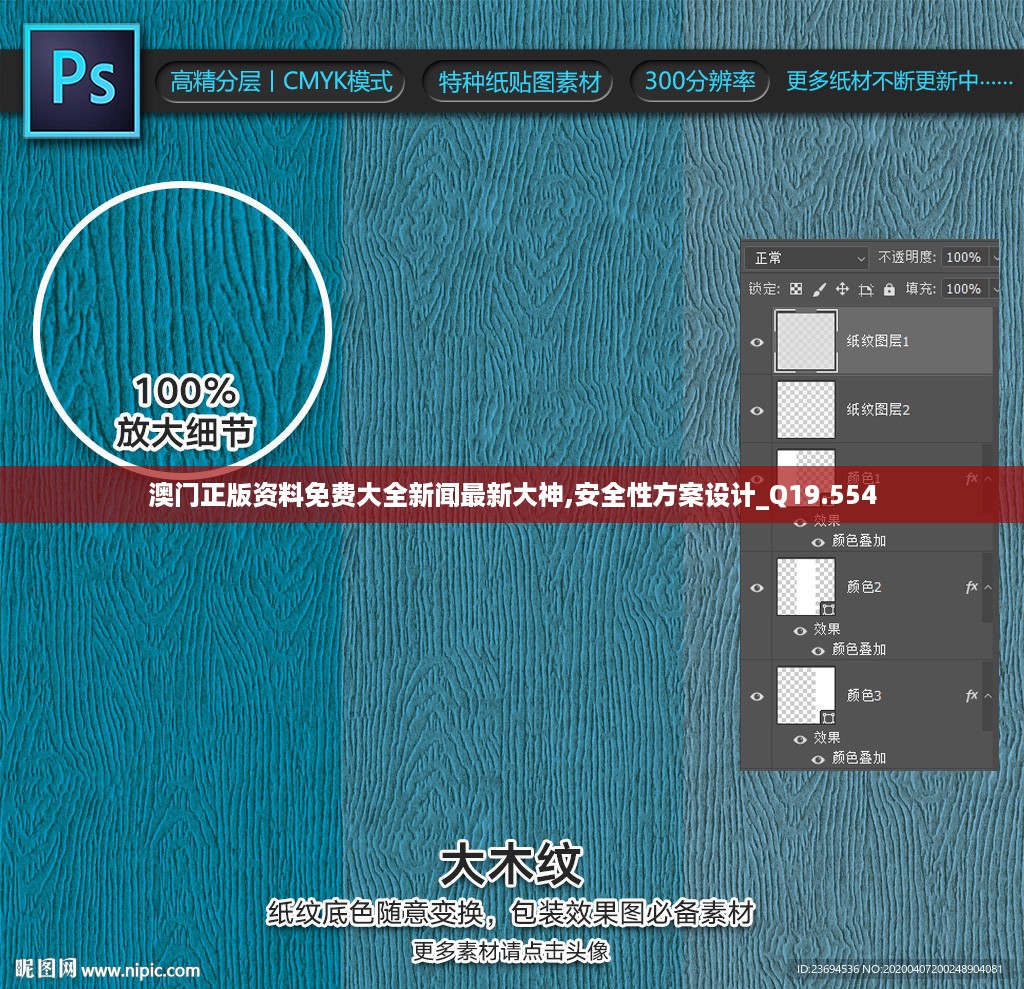Hide the 纸纹图层1 layer
The width and height of the screenshot is (1024, 989).
[757, 342]
